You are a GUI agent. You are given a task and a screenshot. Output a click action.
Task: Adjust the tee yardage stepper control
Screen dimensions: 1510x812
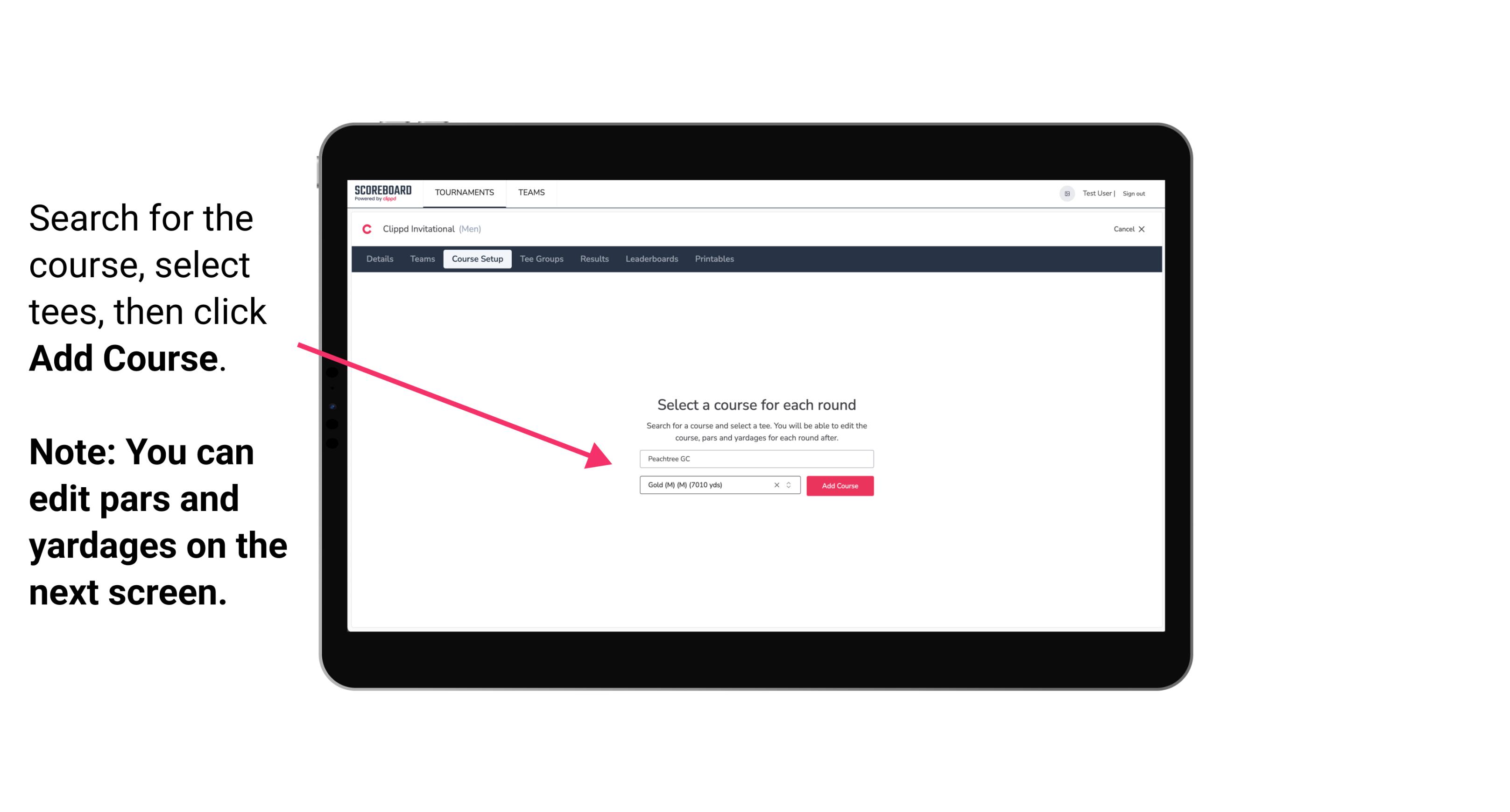coord(791,485)
